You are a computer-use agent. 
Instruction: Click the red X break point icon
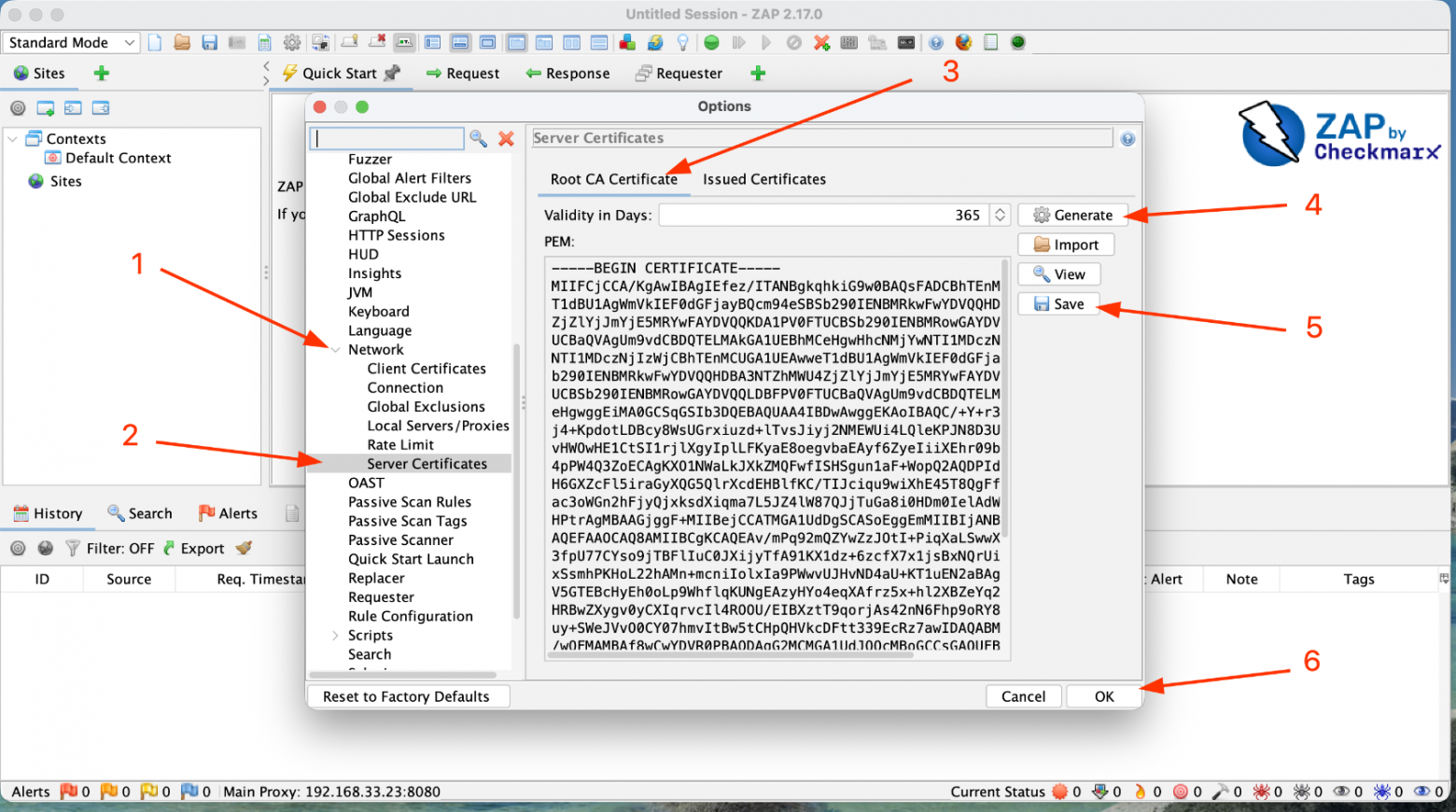click(821, 42)
